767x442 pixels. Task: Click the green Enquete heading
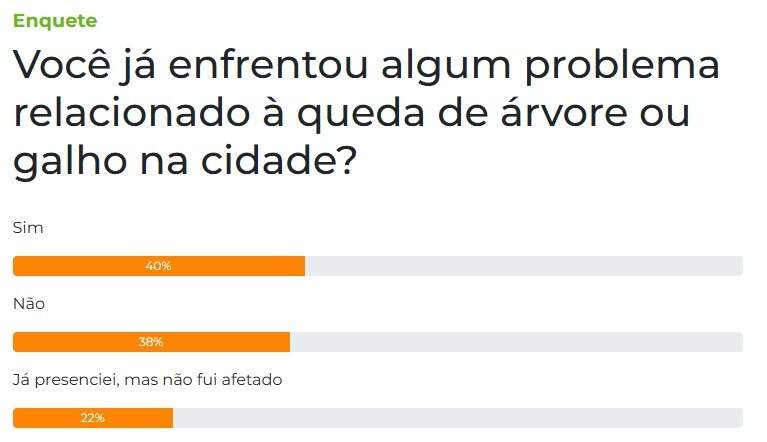(55, 21)
